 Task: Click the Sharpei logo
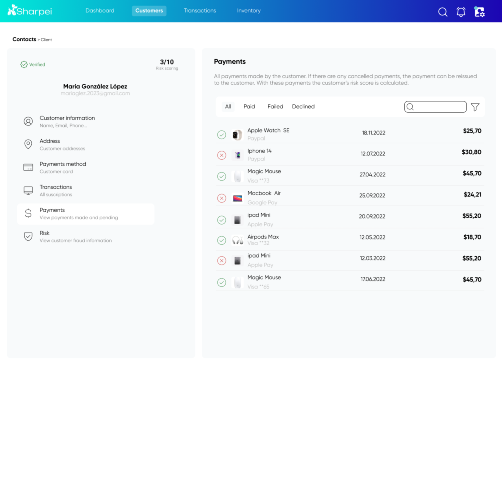(x=30, y=10)
